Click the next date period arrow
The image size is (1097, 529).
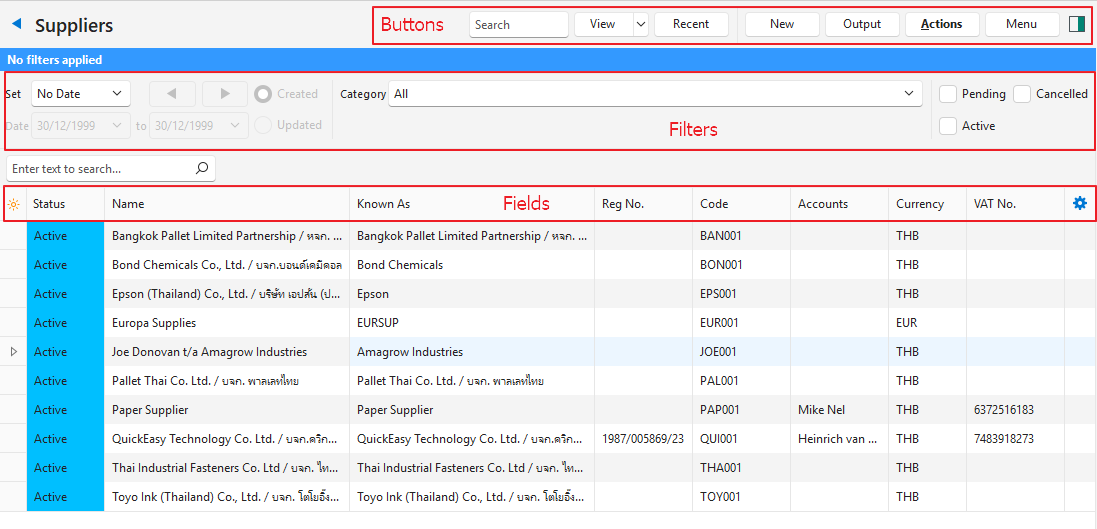[224, 94]
